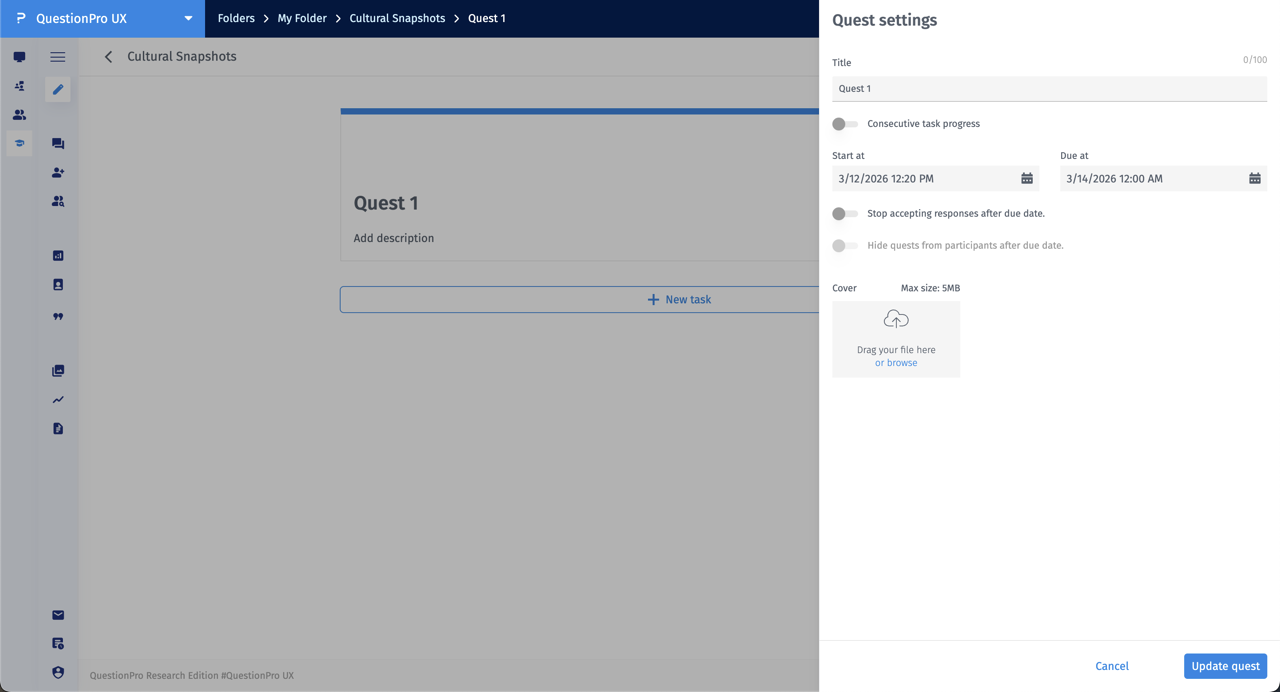Open the analytics chart icon in the sidebar
This screenshot has width=1280, height=692.
coord(57,255)
